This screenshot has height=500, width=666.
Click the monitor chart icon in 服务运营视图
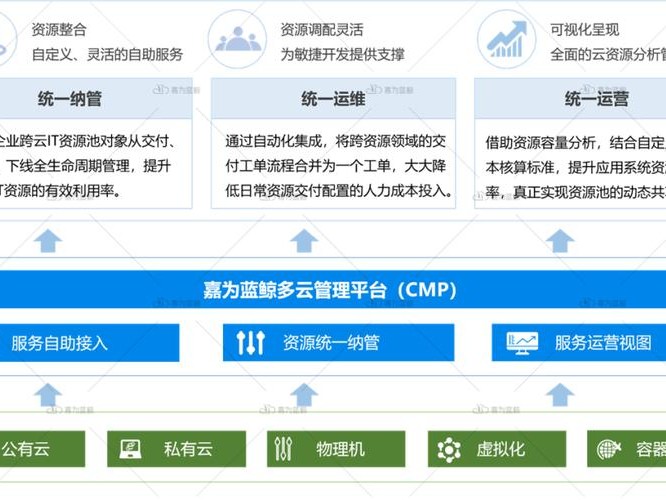click(x=522, y=343)
